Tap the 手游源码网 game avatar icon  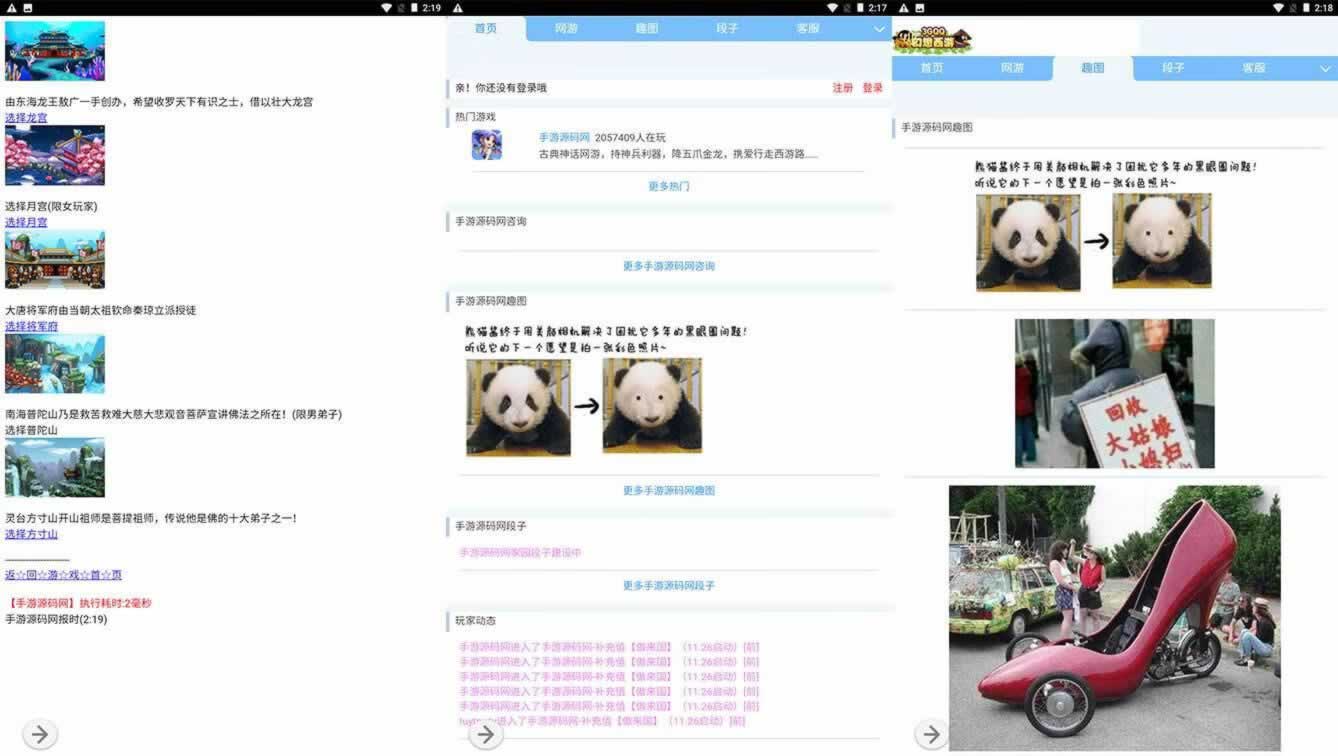487,145
